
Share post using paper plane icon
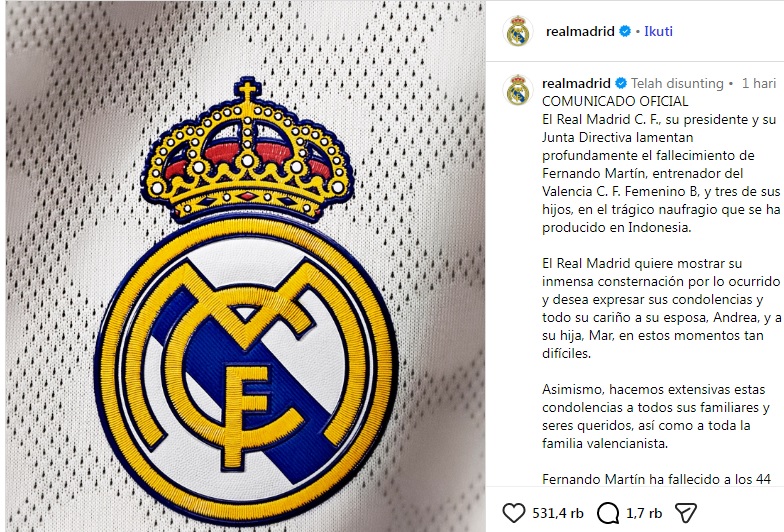coord(686,513)
